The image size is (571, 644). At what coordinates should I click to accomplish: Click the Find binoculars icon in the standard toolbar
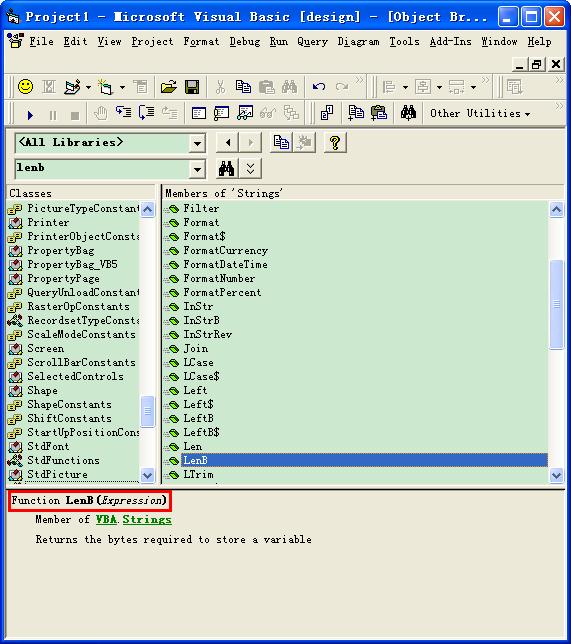tap(290, 87)
